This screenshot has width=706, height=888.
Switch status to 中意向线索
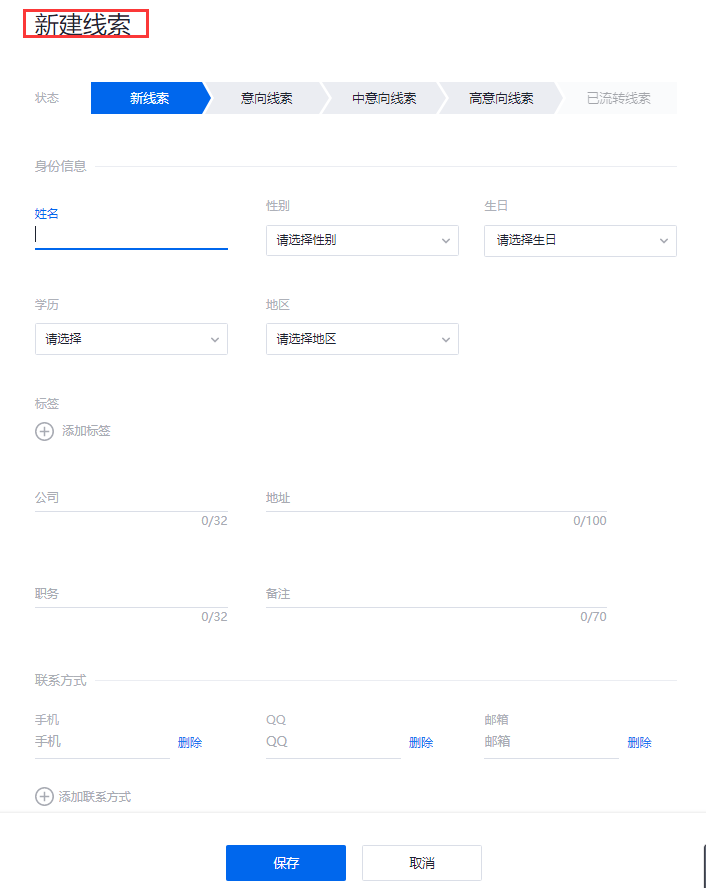click(x=383, y=98)
